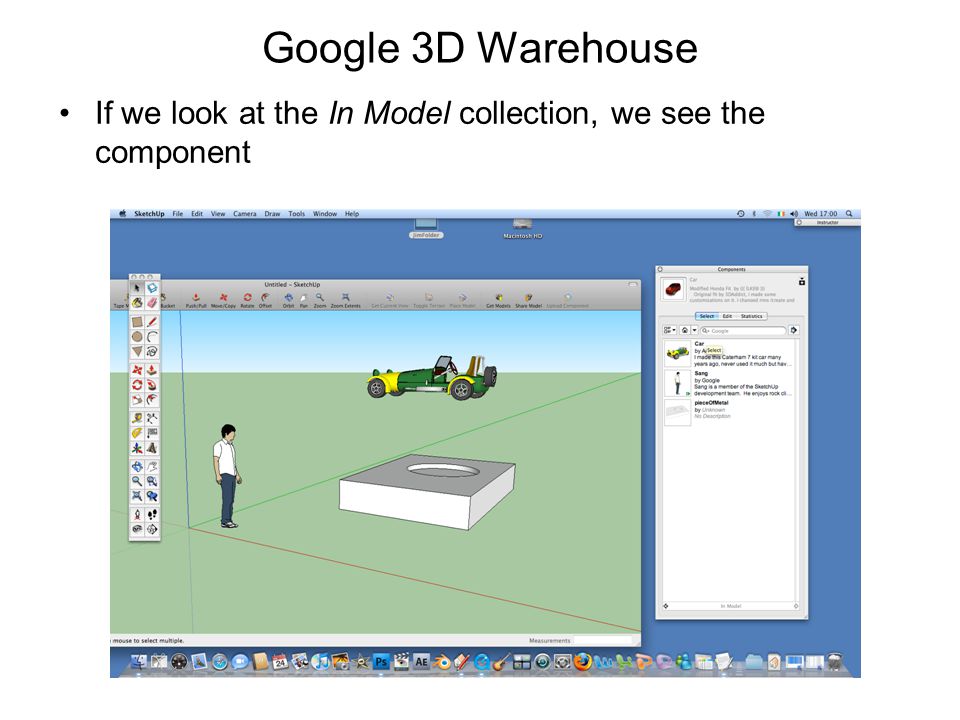
Task: Pick the red pencil Line tool
Action: [152, 322]
